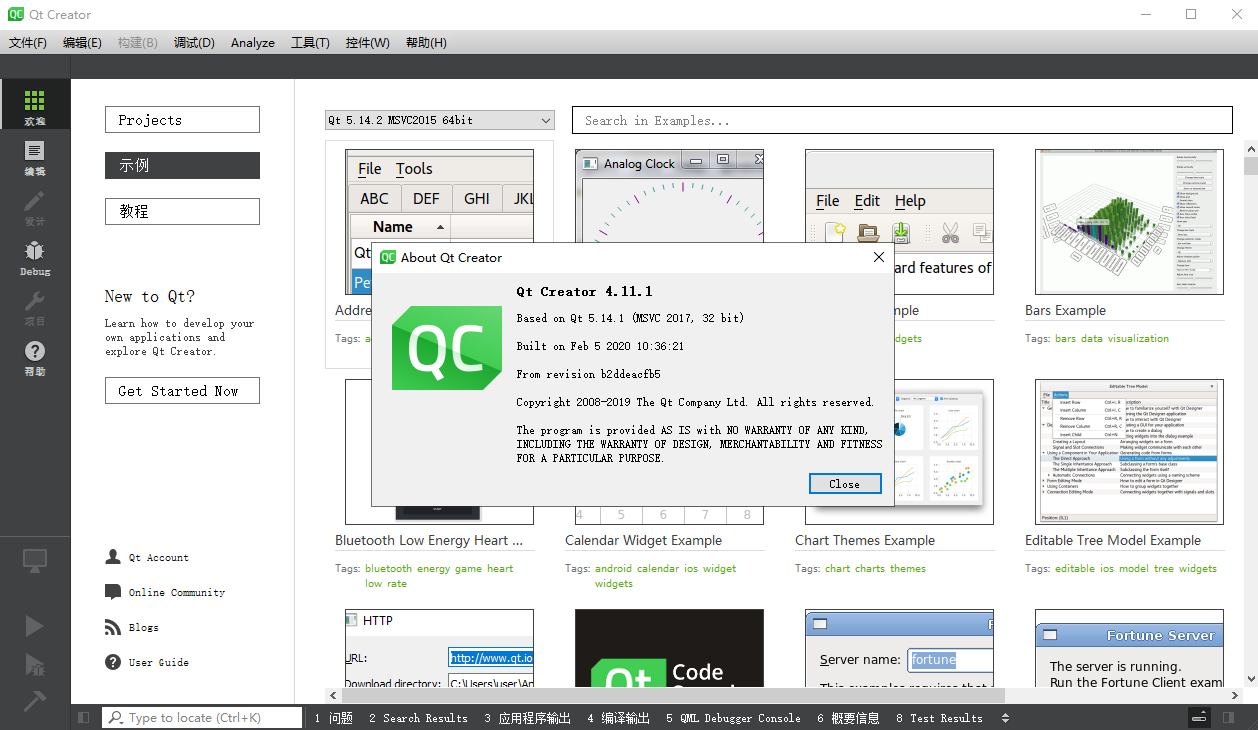Filter by the editable tag

point(1075,568)
